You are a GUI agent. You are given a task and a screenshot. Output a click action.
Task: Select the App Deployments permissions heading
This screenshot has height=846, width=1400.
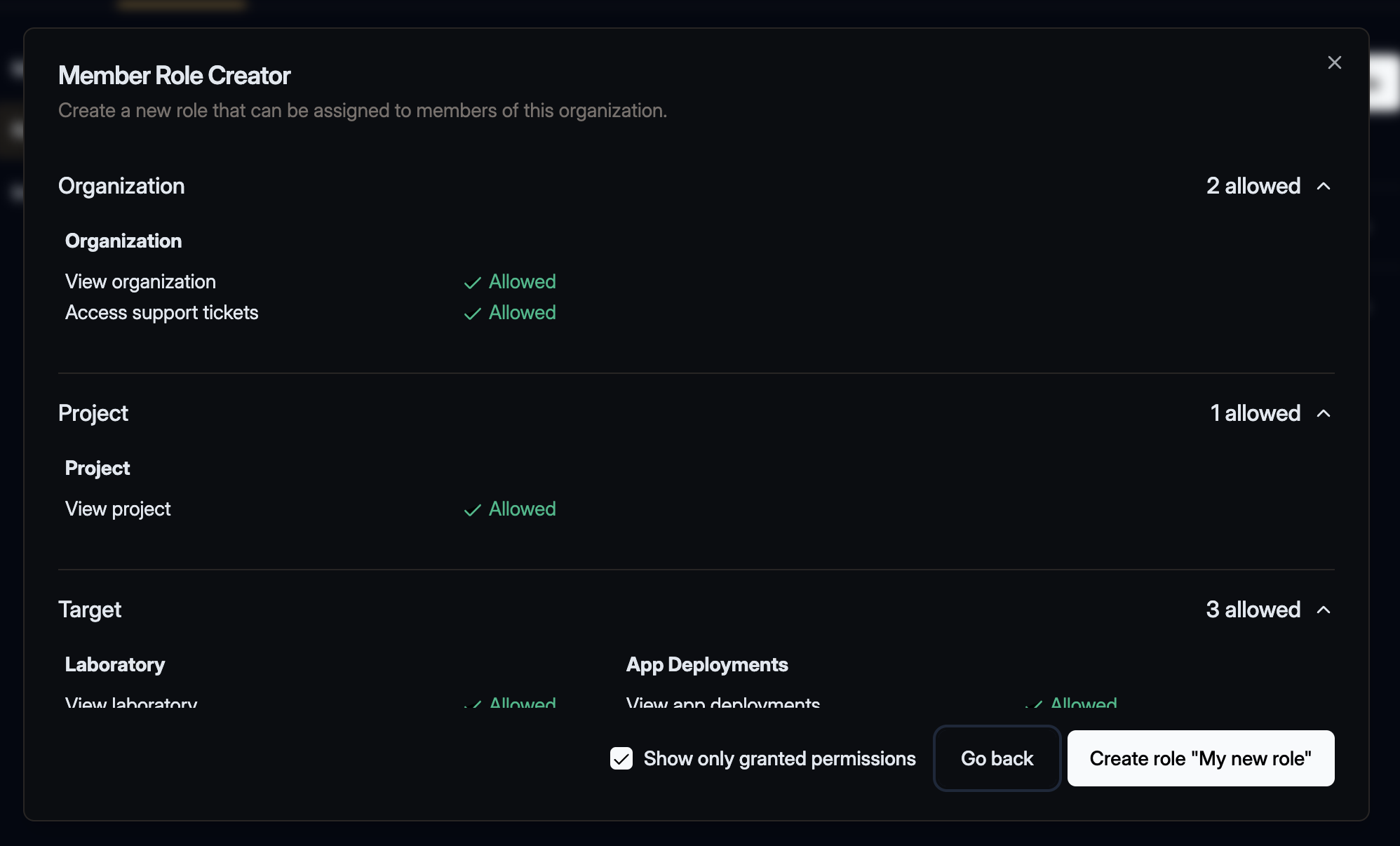point(707,664)
